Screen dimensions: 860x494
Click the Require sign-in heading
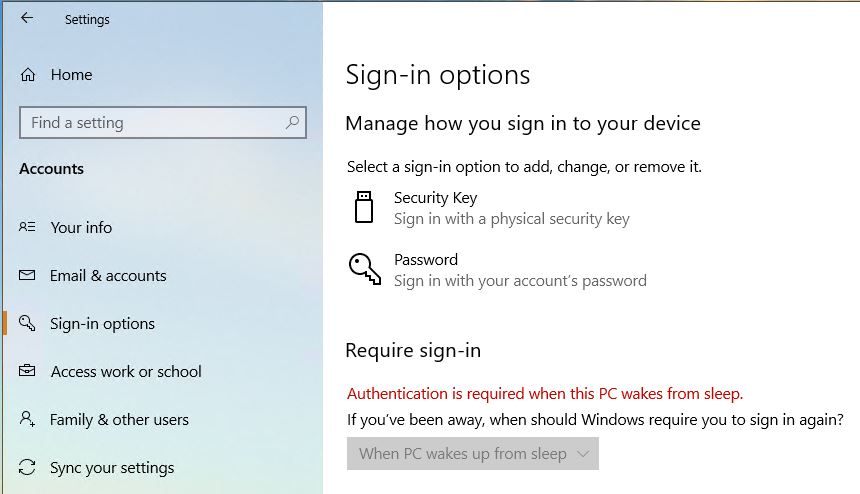click(413, 350)
